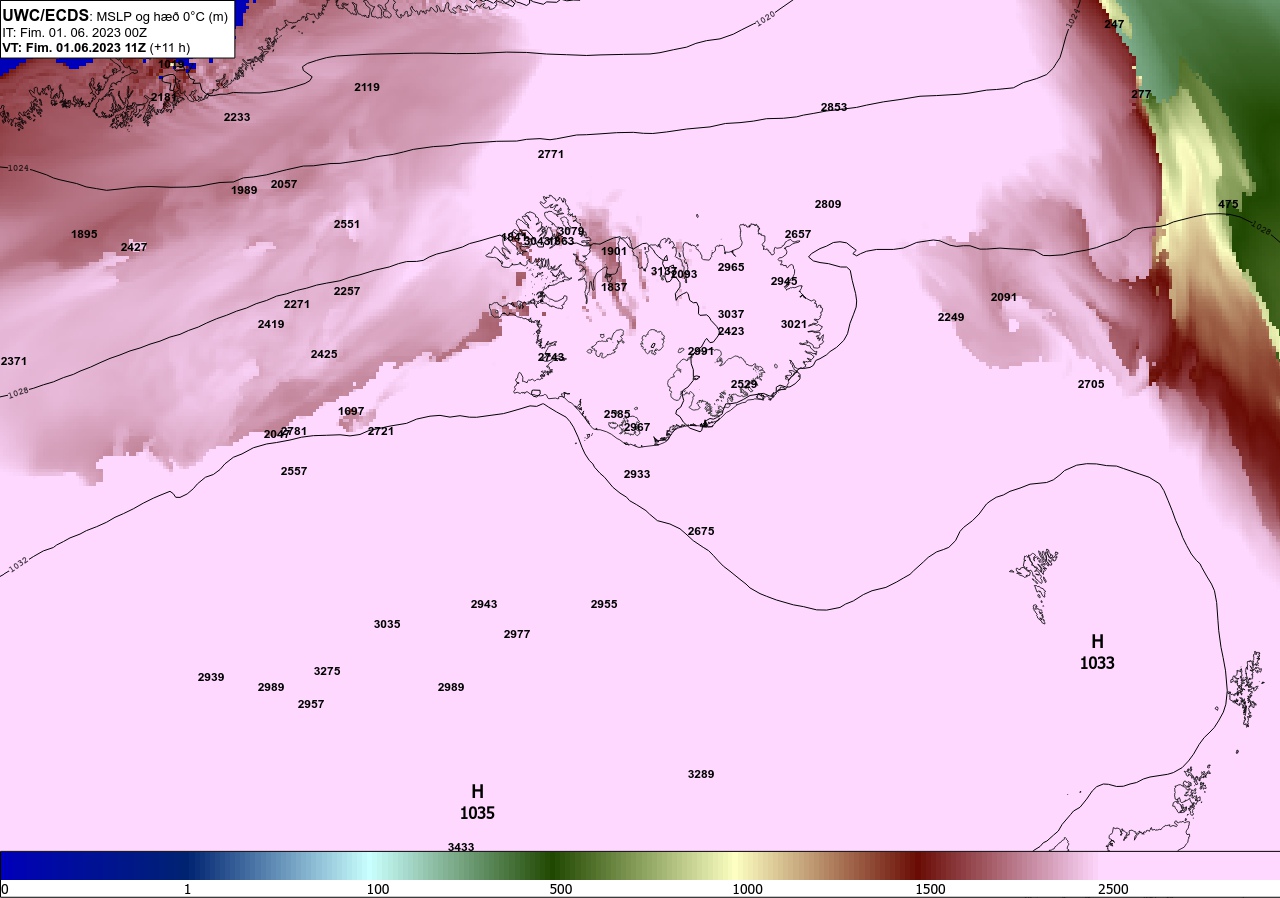Click the 500 label under the color scale
Viewport: 1280px width, 898px height.
pos(561,889)
